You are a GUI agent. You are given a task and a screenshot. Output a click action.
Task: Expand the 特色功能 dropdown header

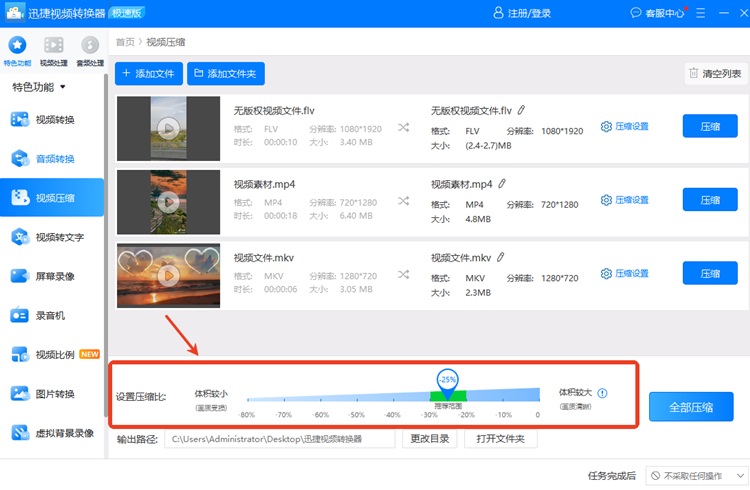[39, 87]
